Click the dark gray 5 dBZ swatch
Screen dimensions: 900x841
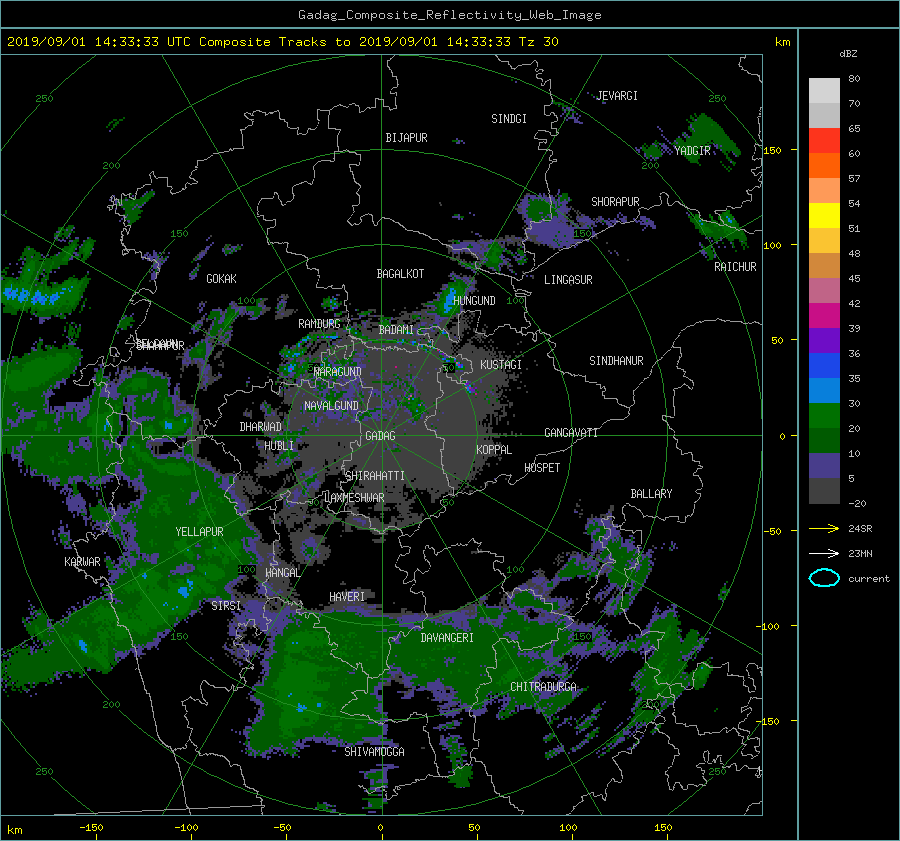824,491
